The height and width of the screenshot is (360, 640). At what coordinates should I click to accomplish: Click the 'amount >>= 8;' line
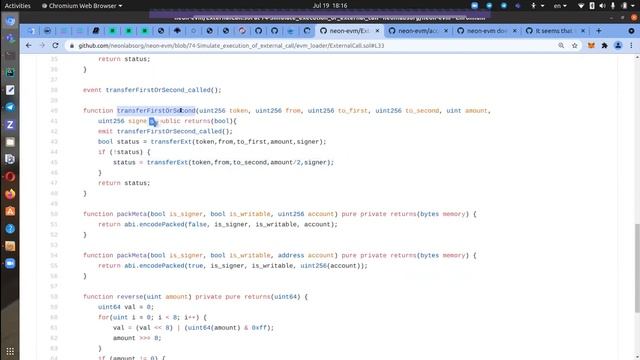click(x=137, y=338)
